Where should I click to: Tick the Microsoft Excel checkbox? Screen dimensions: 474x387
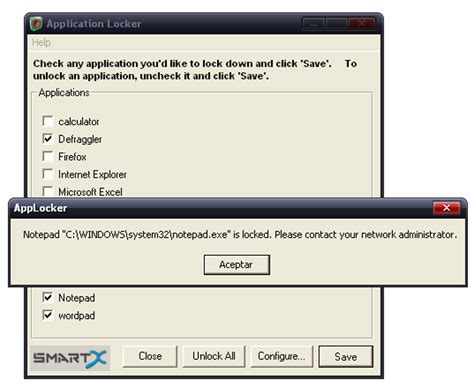click(48, 191)
